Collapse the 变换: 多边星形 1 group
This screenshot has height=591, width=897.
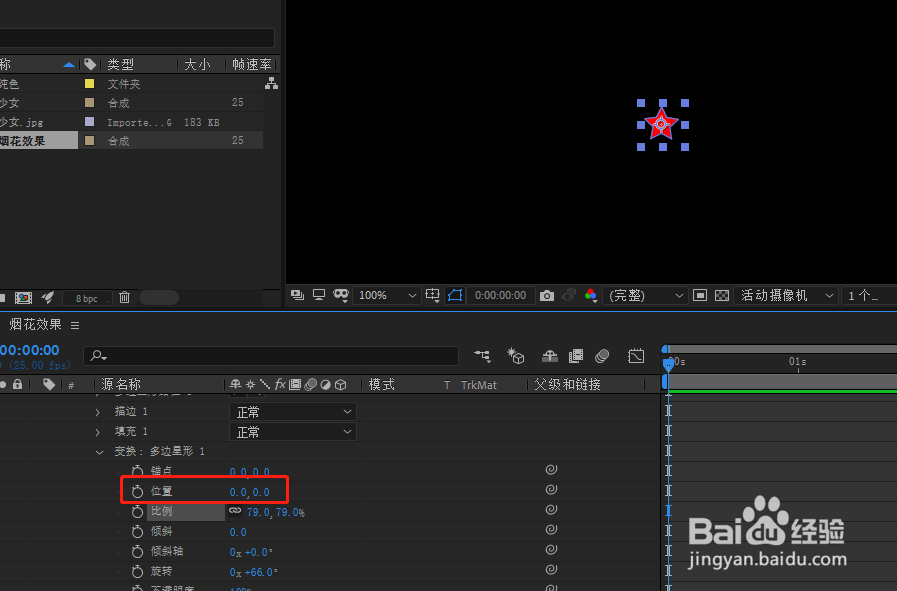click(100, 452)
